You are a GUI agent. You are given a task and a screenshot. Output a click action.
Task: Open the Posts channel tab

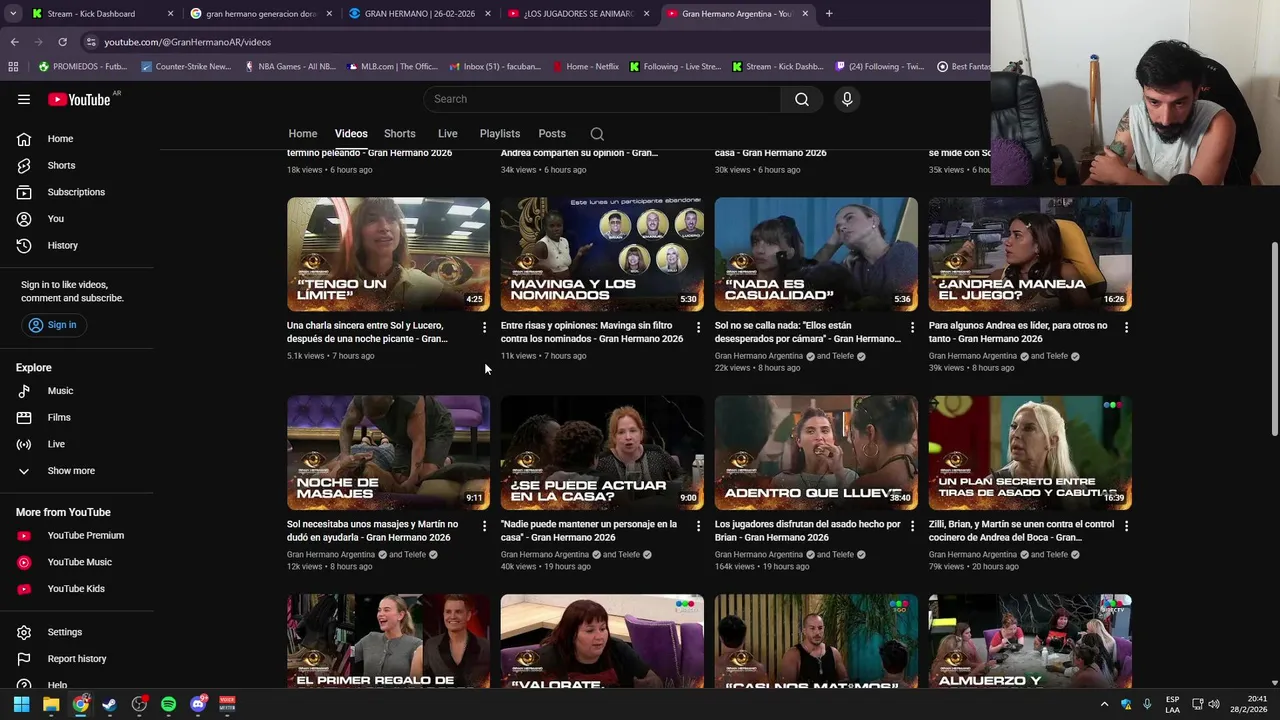coord(552,134)
